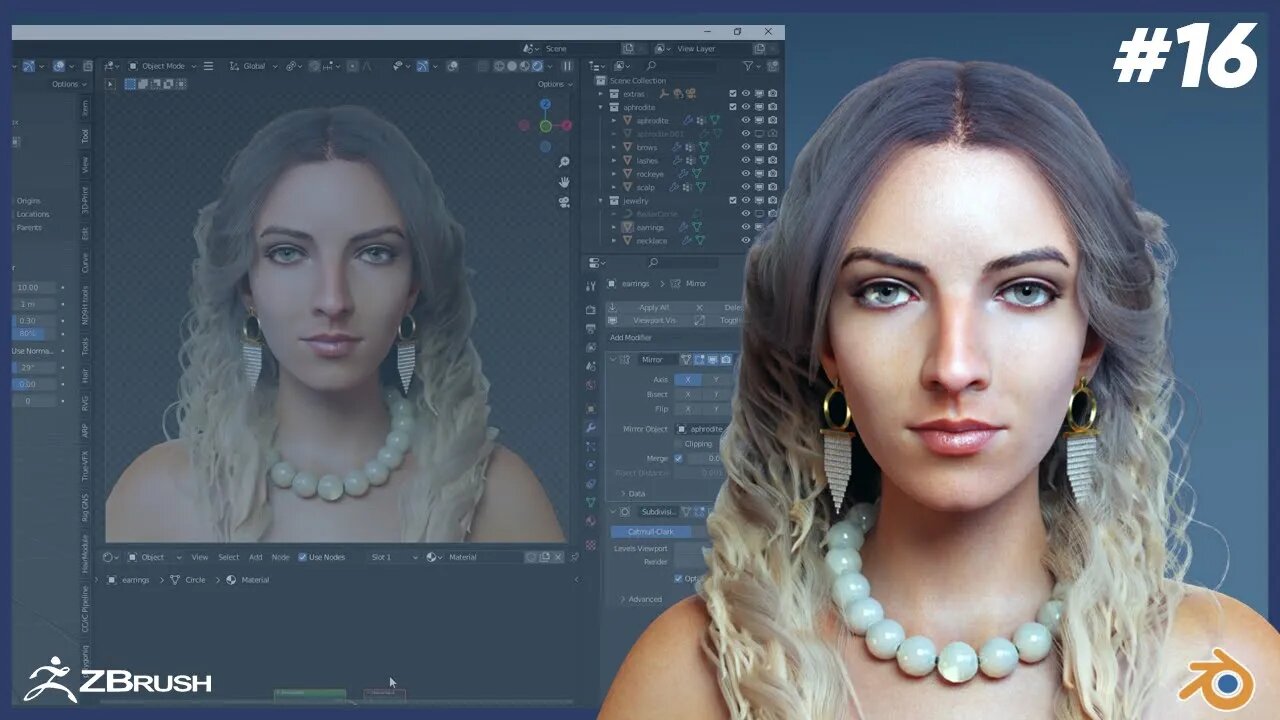Click the blue Z axis gizmo circle
The width and height of the screenshot is (1280, 720).
click(545, 104)
